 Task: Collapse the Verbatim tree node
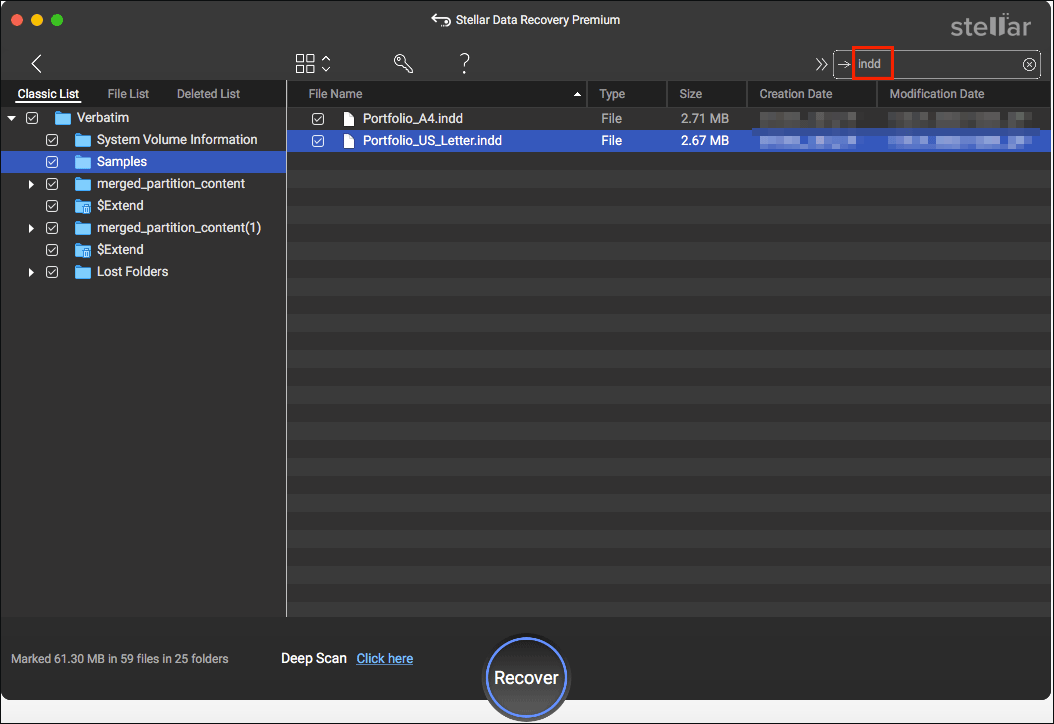[11, 118]
